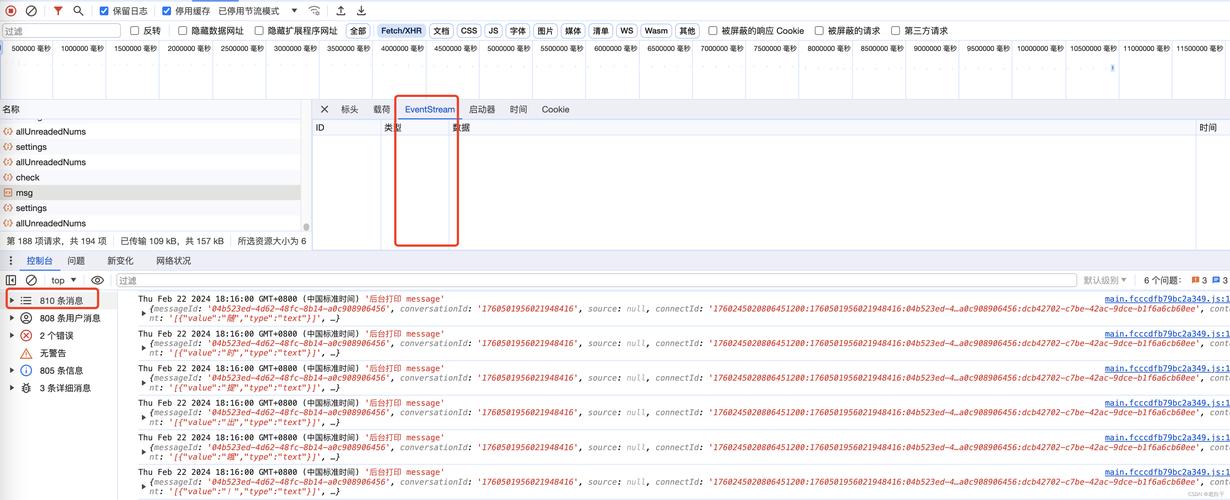Switch to the 标头 tab
The width and height of the screenshot is (1230, 500).
(349, 110)
